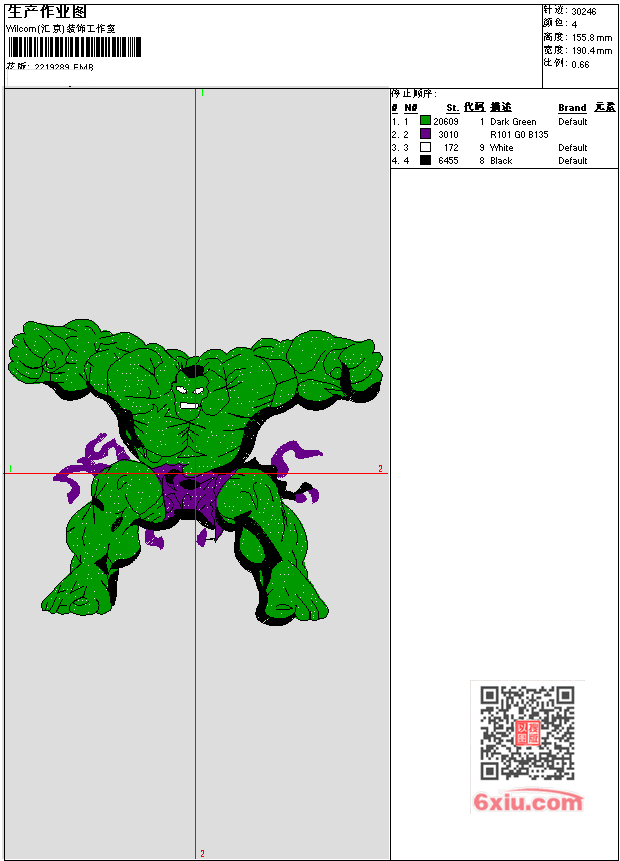Click the Dark Green description
This screenshot has height=861, width=620.
513,121
